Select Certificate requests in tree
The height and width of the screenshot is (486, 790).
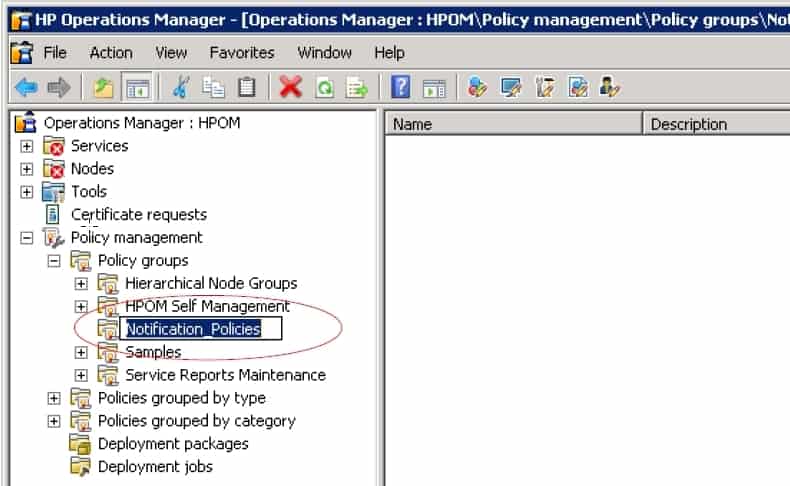[x=139, y=215]
